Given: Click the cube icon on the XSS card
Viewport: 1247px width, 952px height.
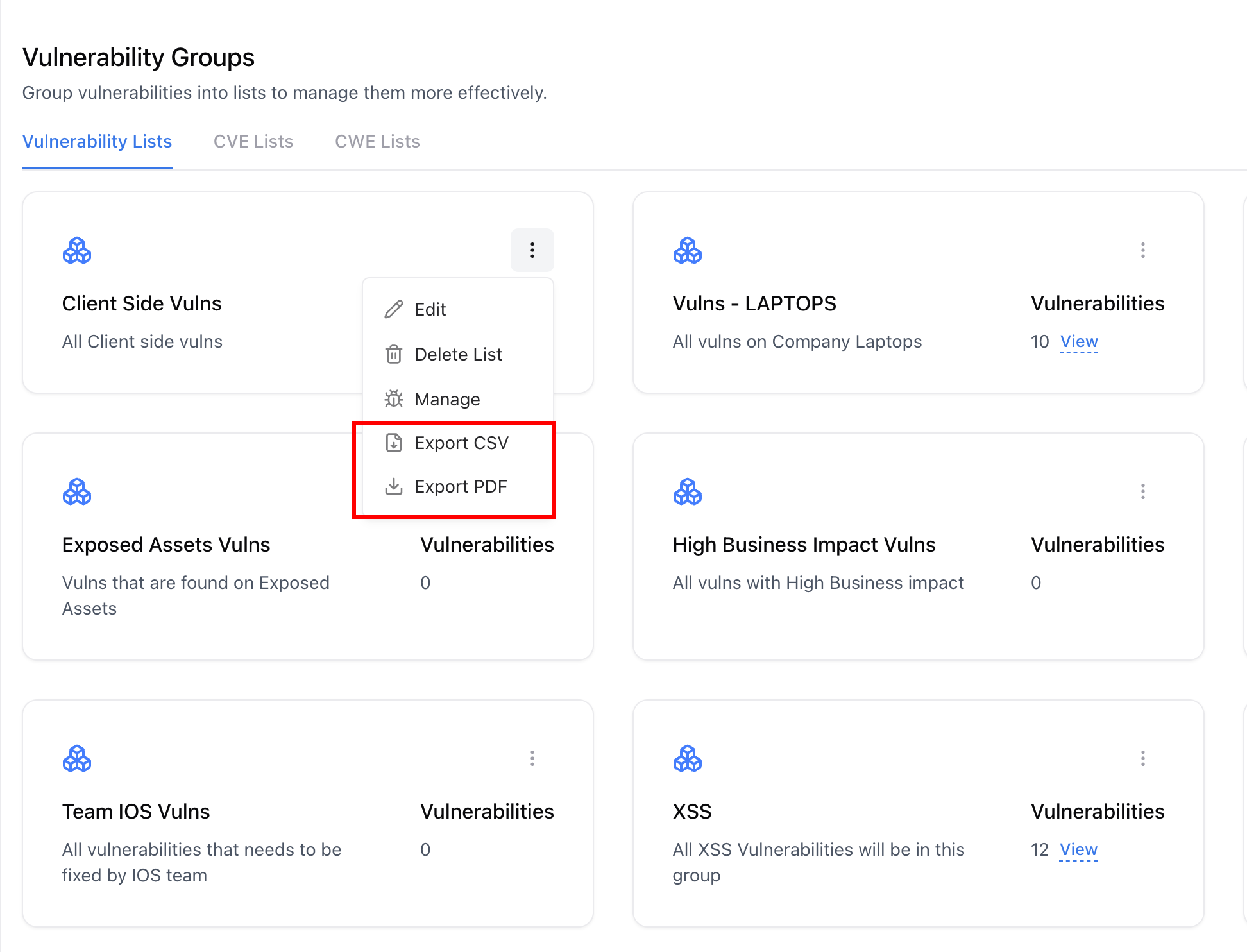Looking at the screenshot, I should pyautogui.click(x=687, y=758).
